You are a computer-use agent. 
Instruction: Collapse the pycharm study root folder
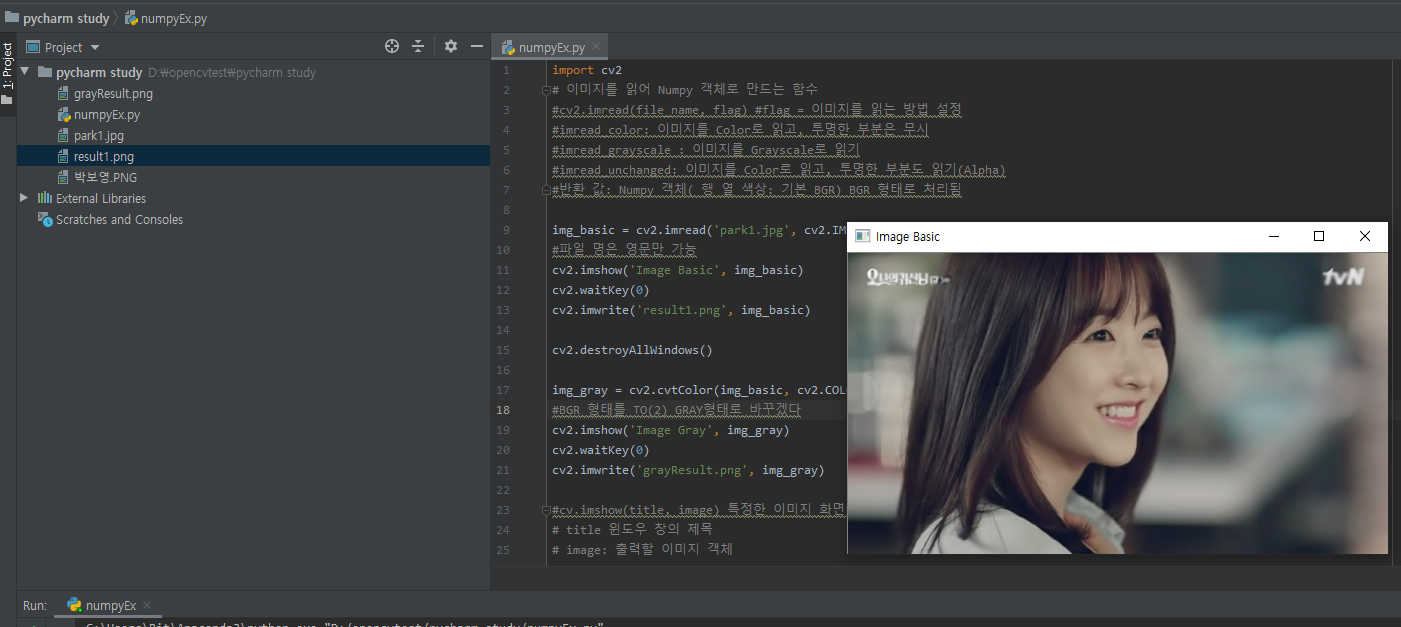coord(24,72)
